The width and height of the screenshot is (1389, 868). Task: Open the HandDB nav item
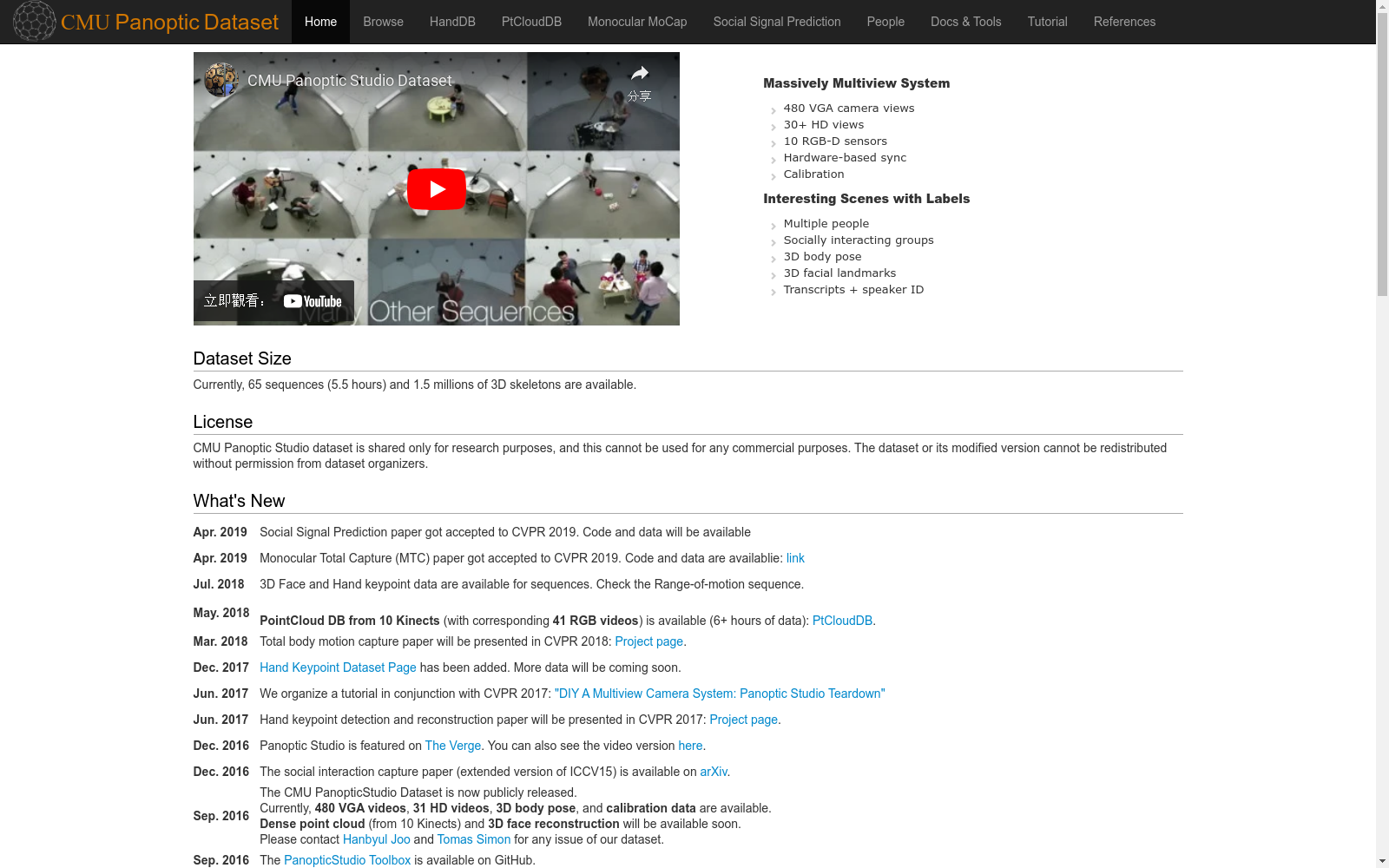click(452, 22)
